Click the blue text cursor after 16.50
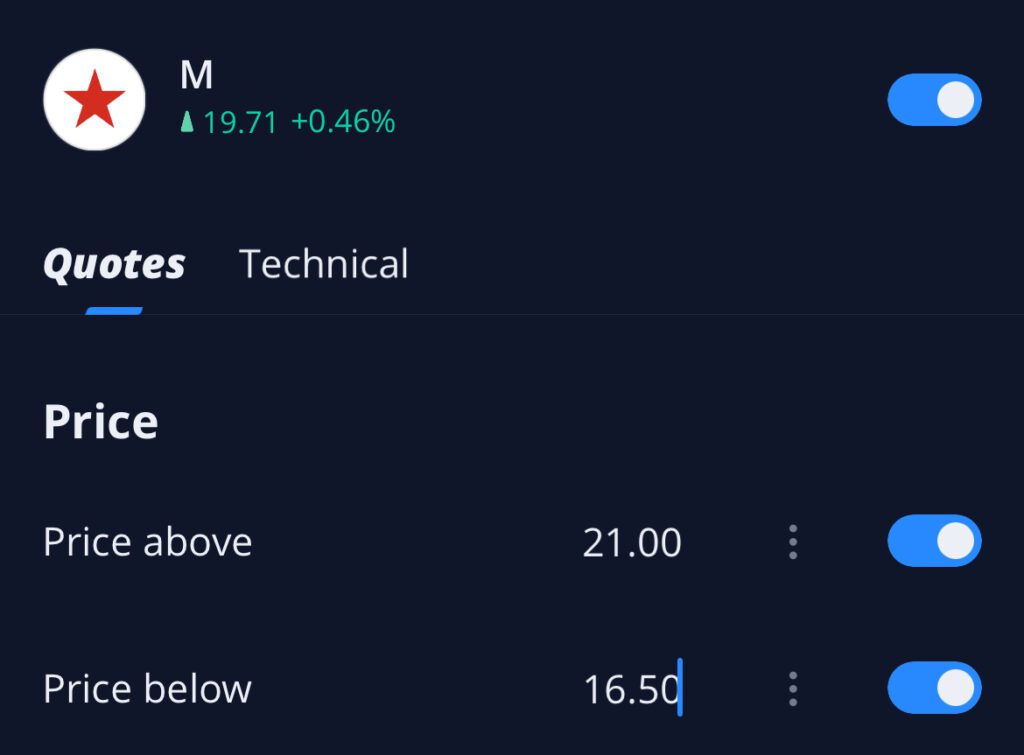The height and width of the screenshot is (755, 1024). click(680, 688)
